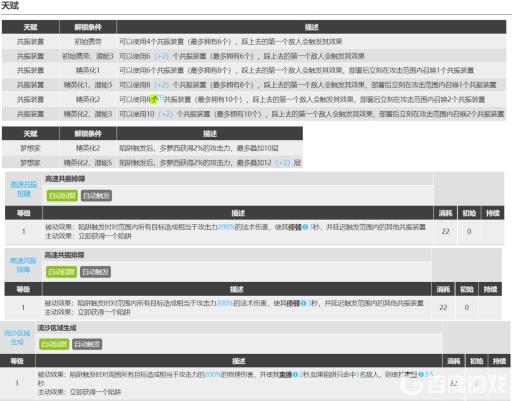Click 解锁条件 header in 共振装置 table

(x=88, y=27)
